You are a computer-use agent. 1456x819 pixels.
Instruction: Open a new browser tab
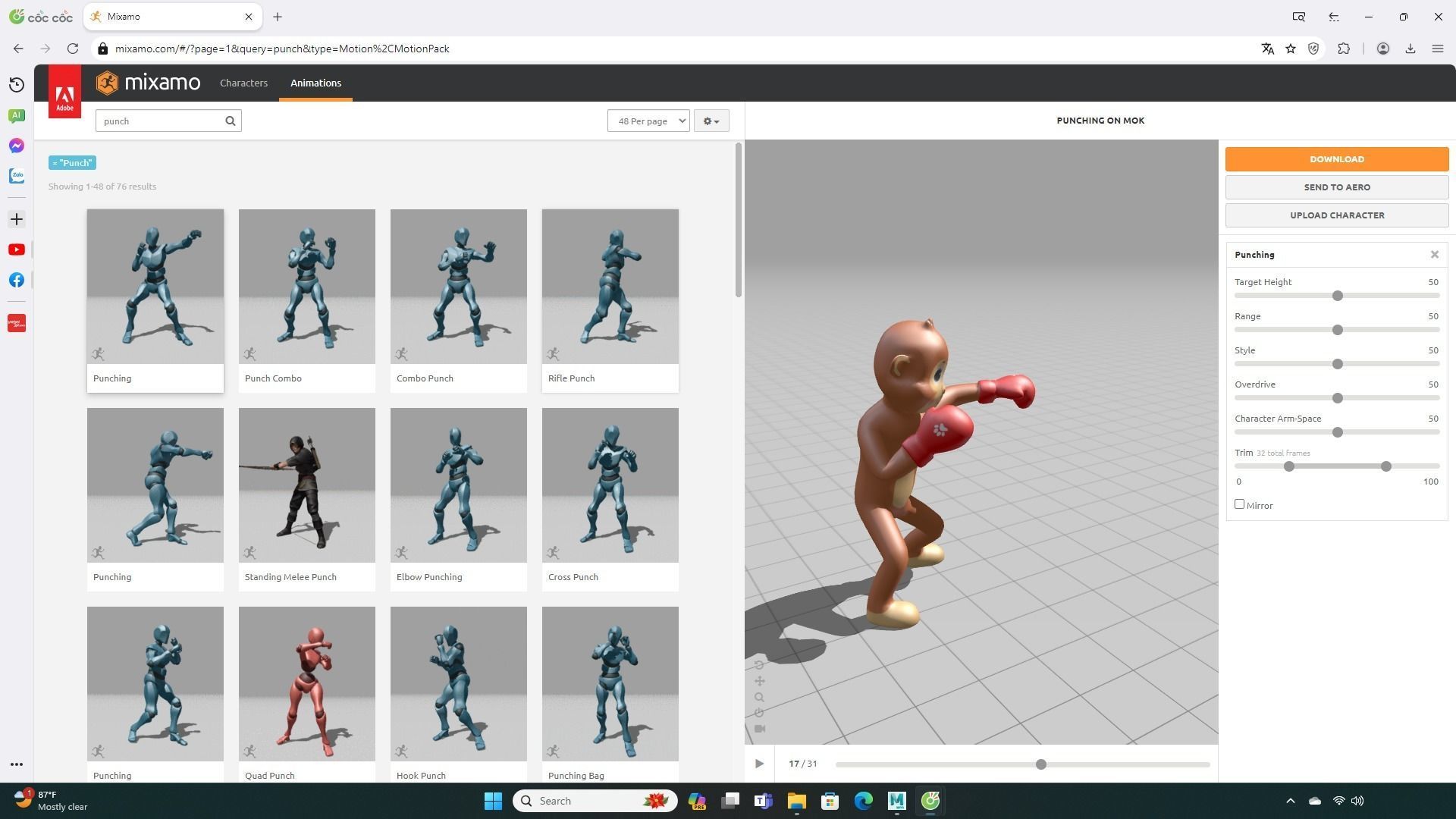[278, 17]
